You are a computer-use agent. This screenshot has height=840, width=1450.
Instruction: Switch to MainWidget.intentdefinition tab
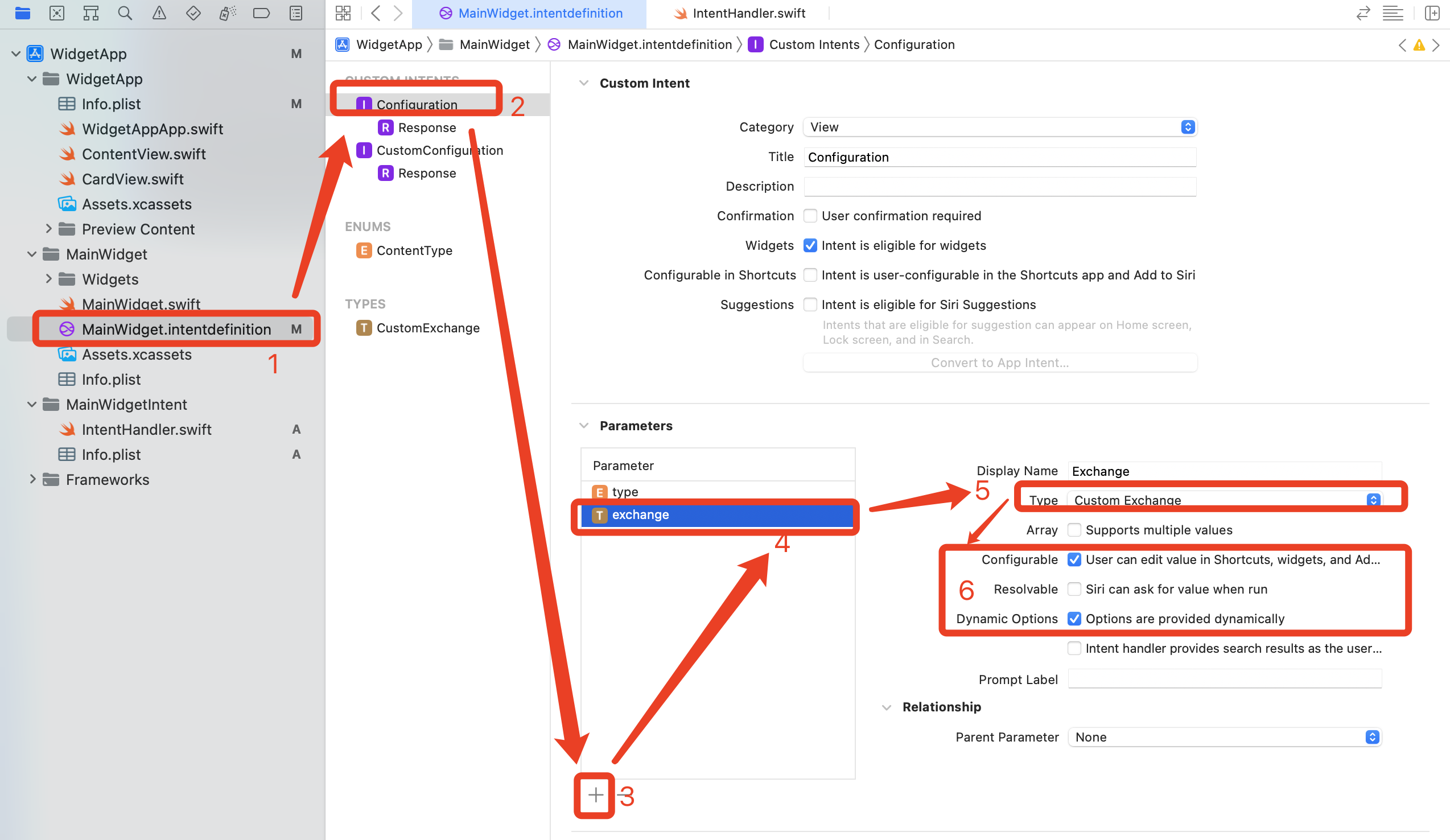coord(529,13)
